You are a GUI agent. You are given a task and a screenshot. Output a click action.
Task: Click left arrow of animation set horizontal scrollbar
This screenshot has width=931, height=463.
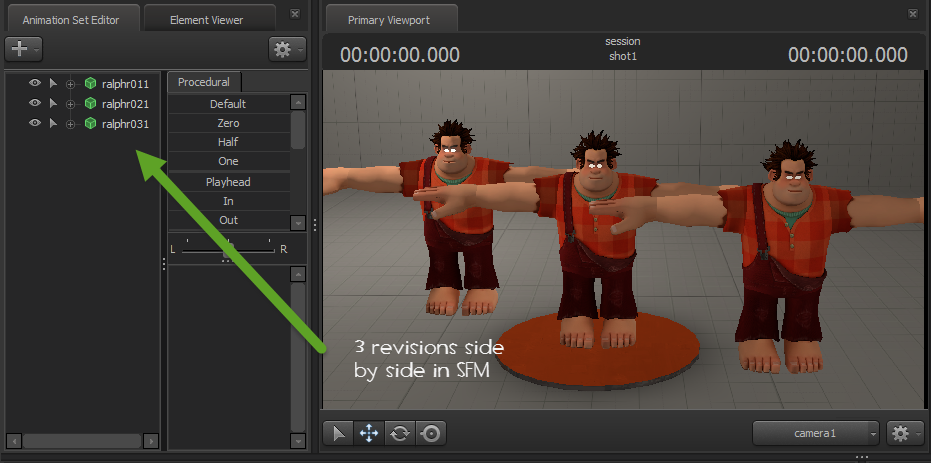click(x=14, y=441)
